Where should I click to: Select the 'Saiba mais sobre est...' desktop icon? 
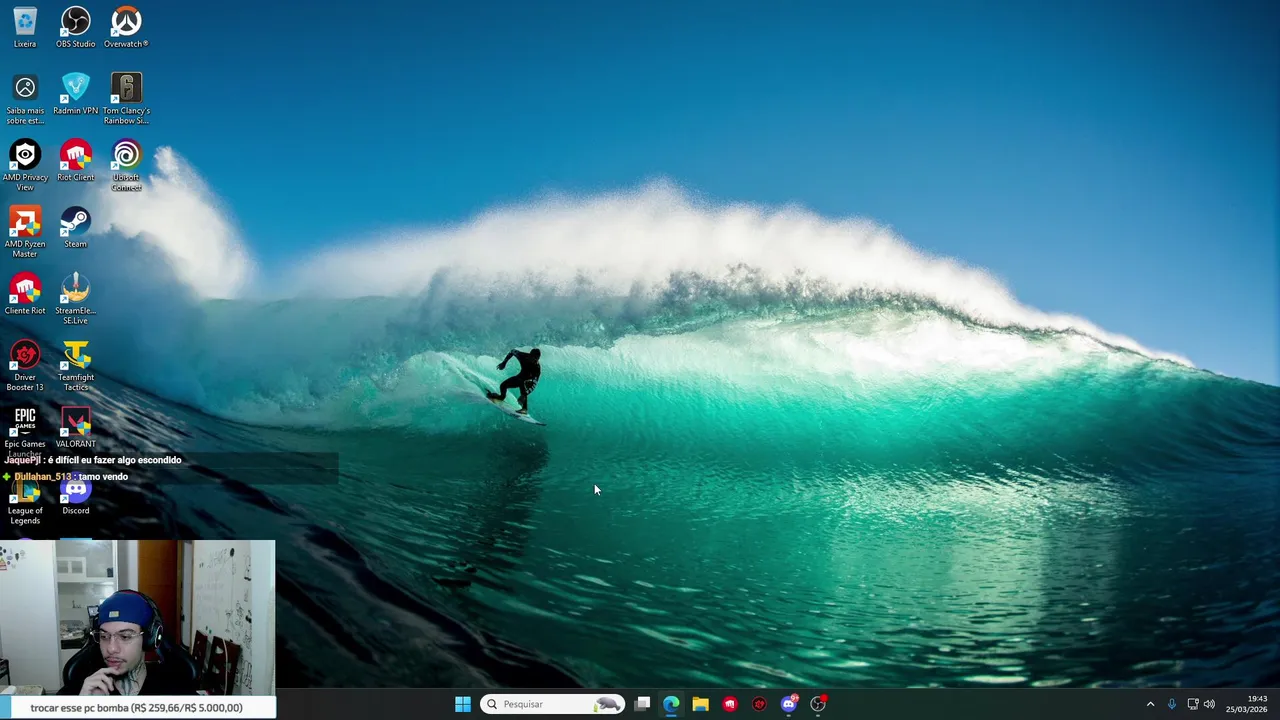pyautogui.click(x=25, y=99)
